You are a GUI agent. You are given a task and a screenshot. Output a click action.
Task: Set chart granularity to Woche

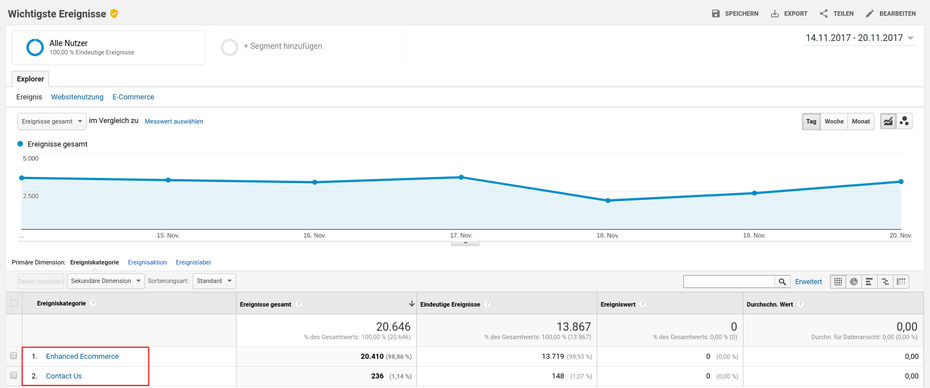pos(833,121)
